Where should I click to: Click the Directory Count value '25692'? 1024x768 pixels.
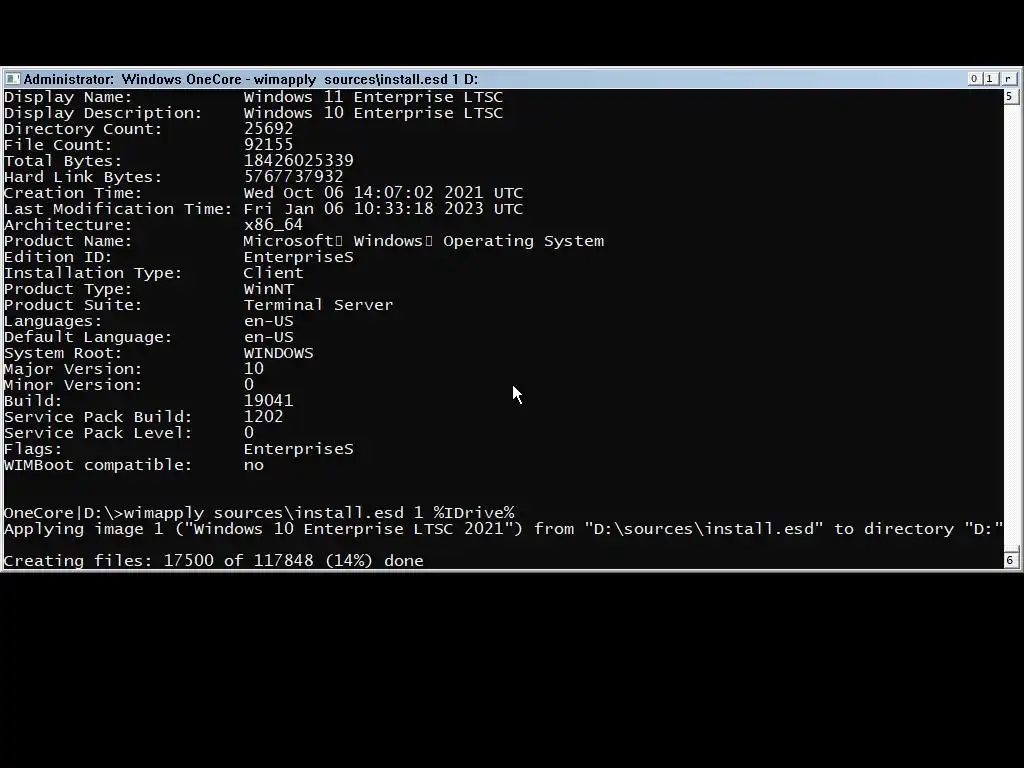(268, 129)
